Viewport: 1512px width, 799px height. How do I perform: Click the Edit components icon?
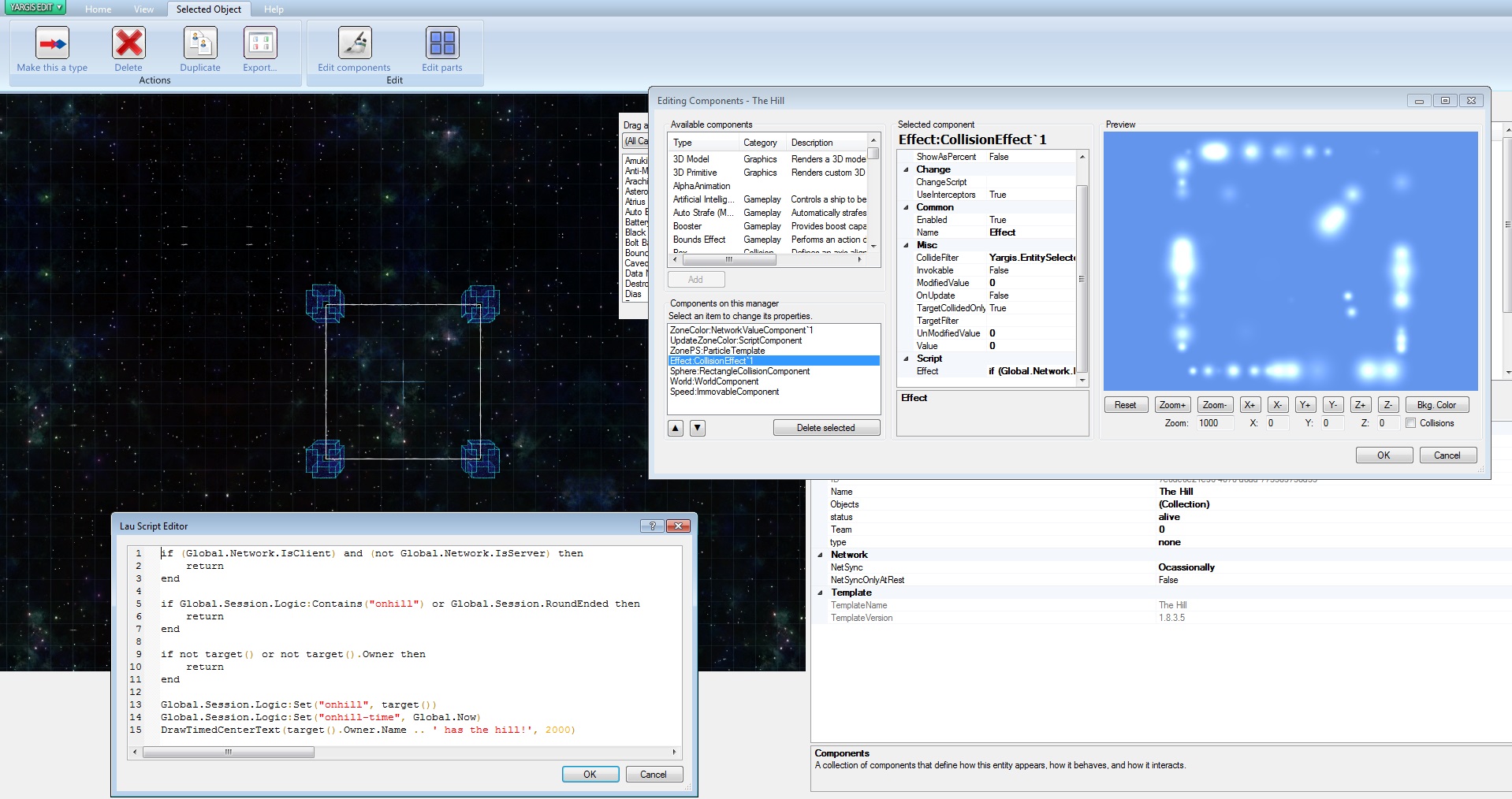pos(353,43)
